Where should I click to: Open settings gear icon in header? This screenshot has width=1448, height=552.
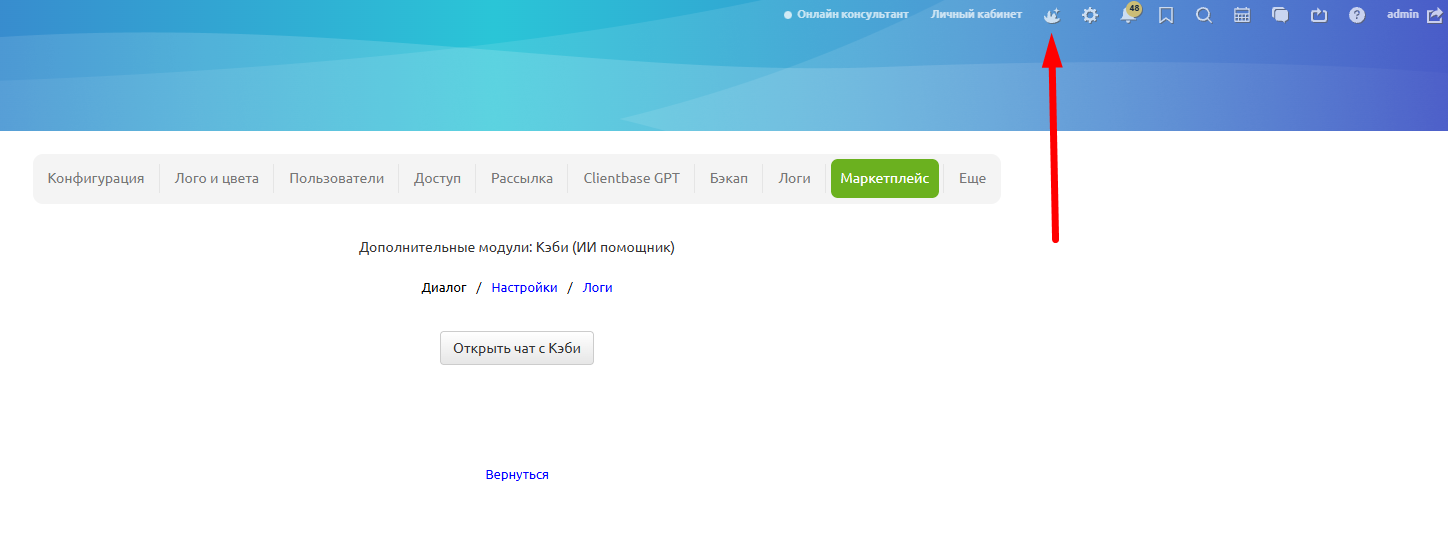click(1090, 15)
